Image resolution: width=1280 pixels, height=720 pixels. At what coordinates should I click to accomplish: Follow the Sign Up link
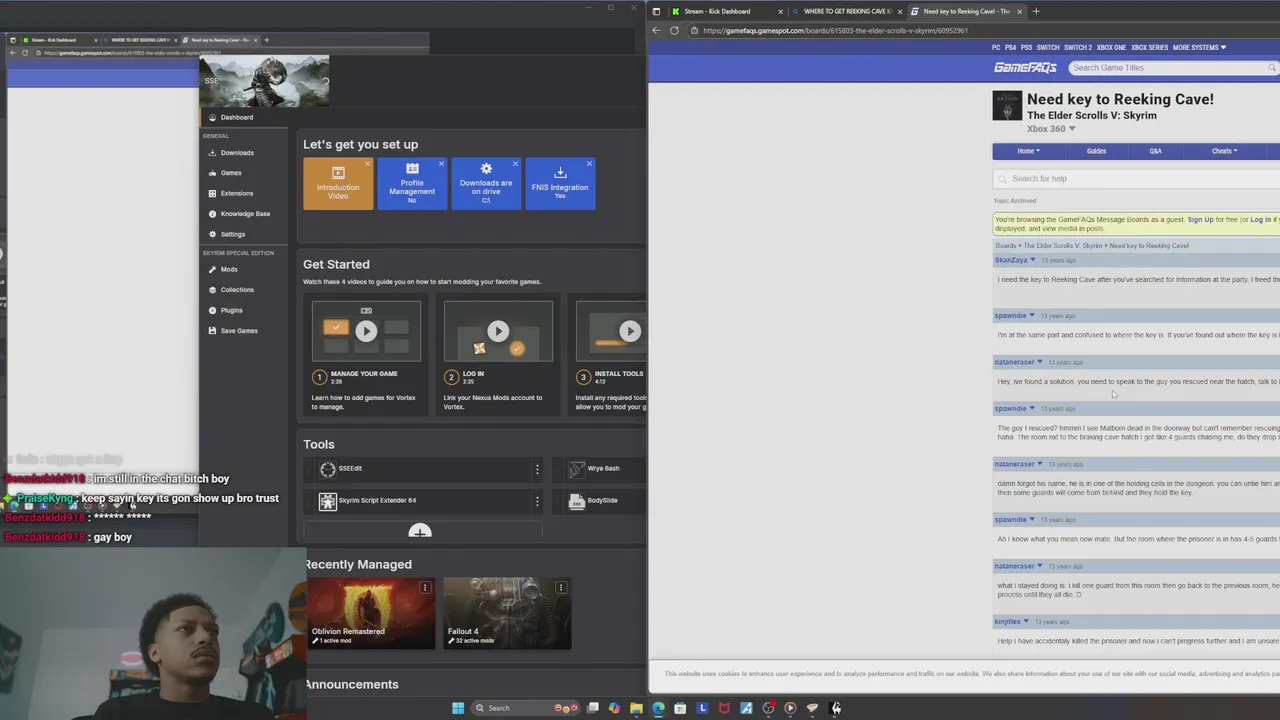pos(1200,220)
